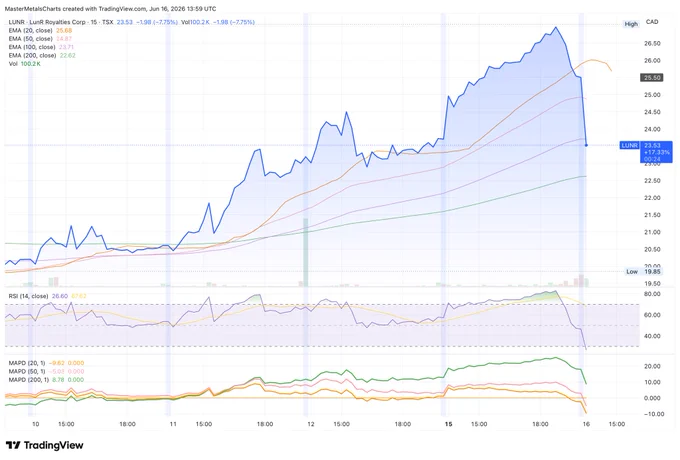Click the "Low" price marker label
Viewport: 680px width, 460px height.
tap(631, 271)
